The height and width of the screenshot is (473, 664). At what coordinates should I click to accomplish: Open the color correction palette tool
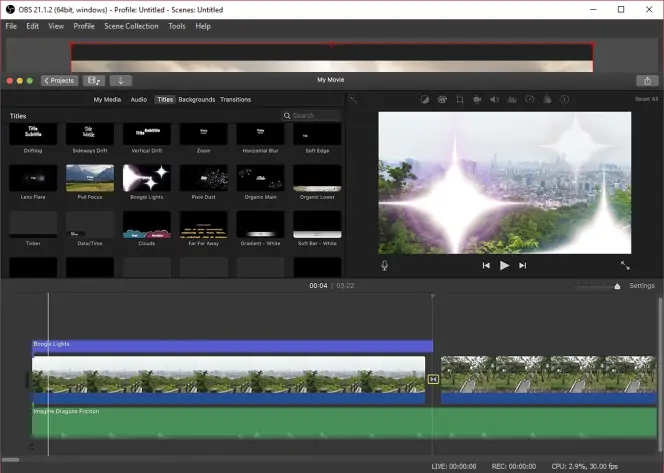[442, 100]
